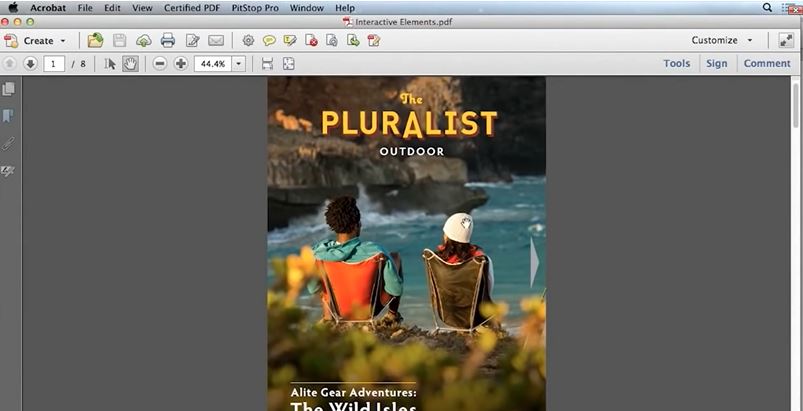
Task: Click the 'Alite Gear Adventures:' headline
Action: pos(353,393)
